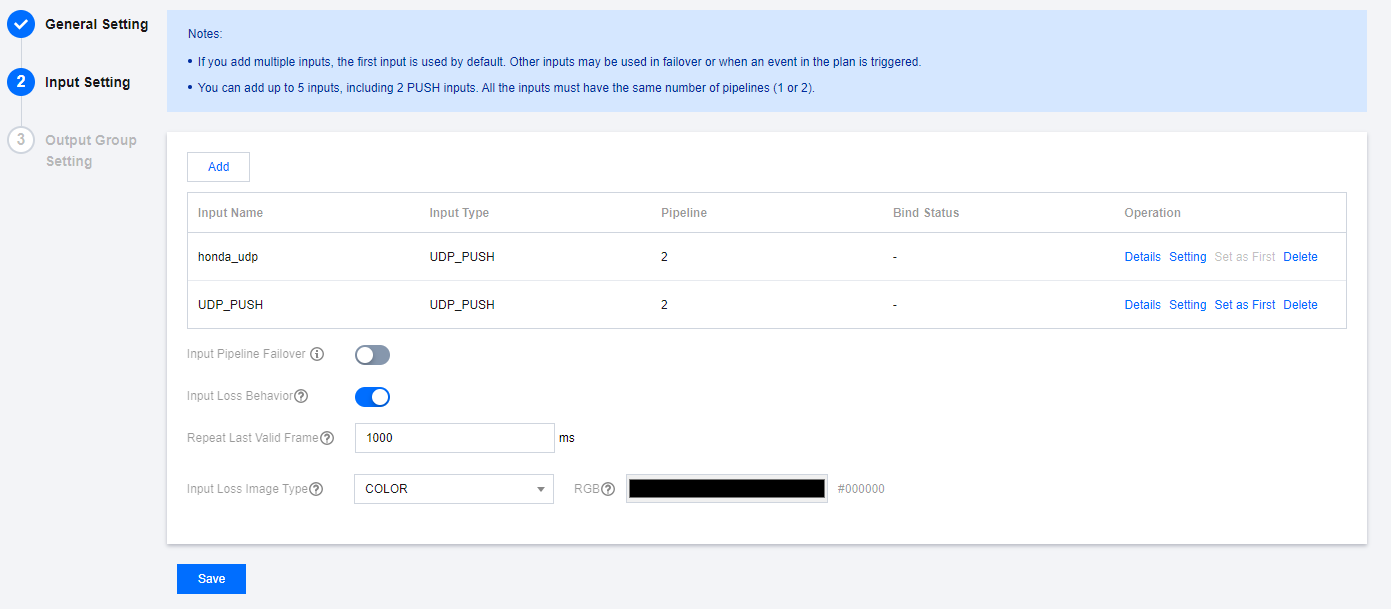This screenshot has width=1391, height=609.
Task: Click the Repeat Last Valid Frame input field
Action: point(454,438)
